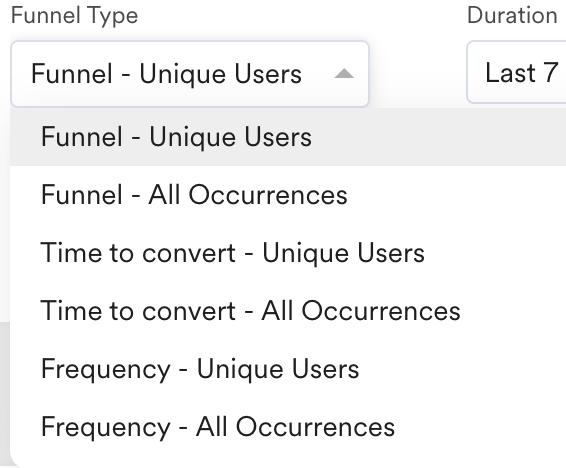Switch funnel type to All Occurrences

[x=288, y=195]
